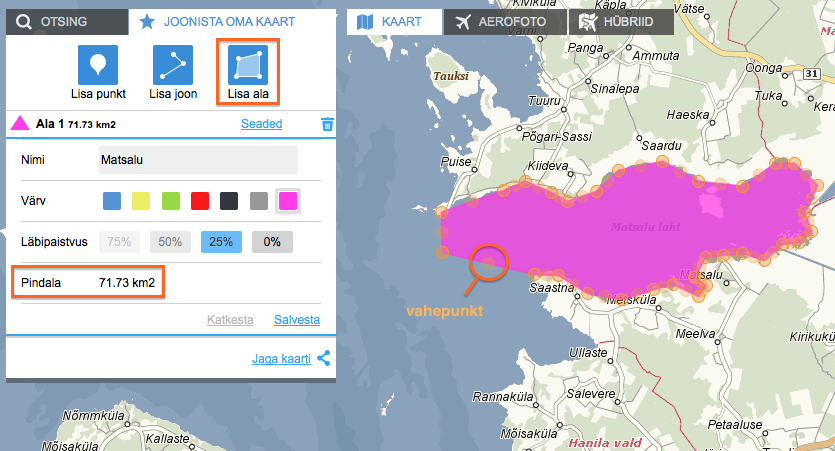Set transparency to 0%
The image size is (835, 451).
click(x=272, y=241)
